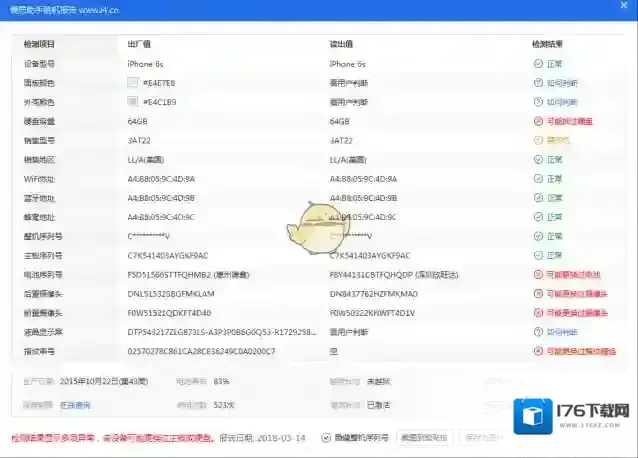Select read front camera serial F0W50322KHWFT4D1V
Image resolution: width=638 pixels, height=458 pixels.
point(372,313)
